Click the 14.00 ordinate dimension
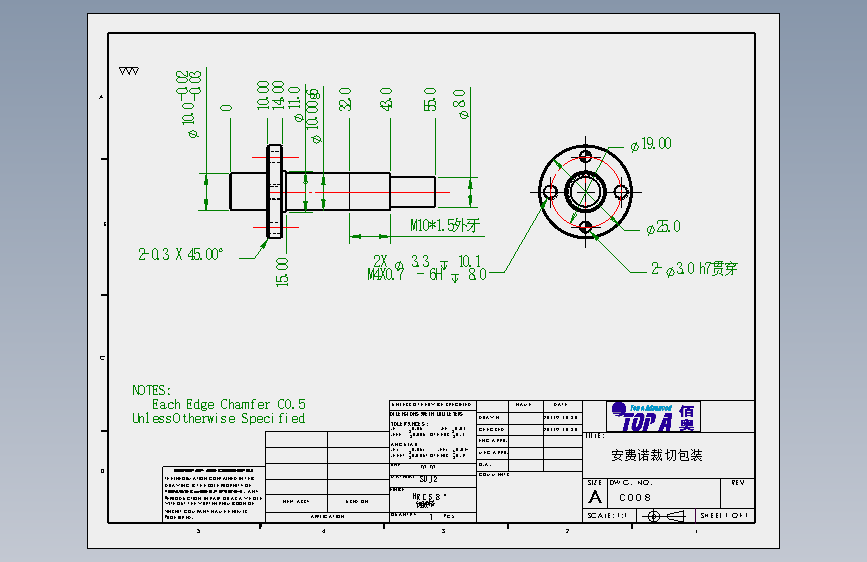Viewport: 867px width, 562px height. tap(278, 95)
